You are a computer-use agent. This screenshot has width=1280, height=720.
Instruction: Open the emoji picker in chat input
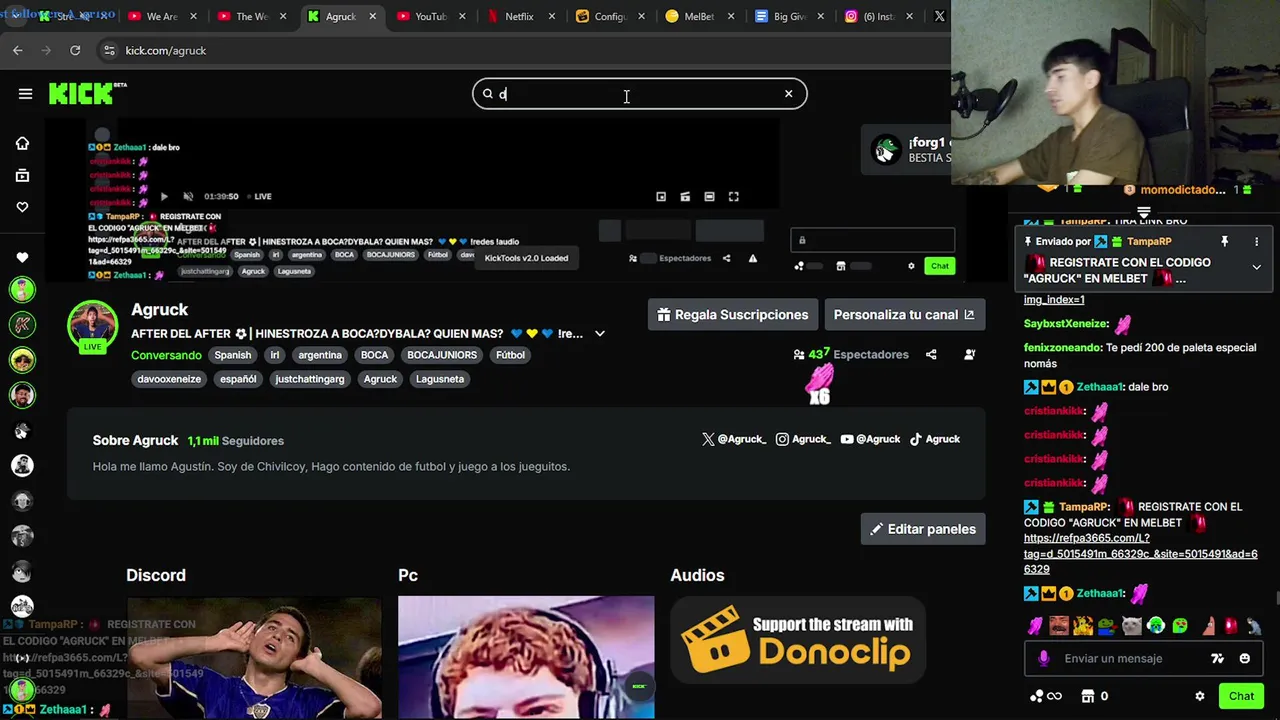point(1244,658)
